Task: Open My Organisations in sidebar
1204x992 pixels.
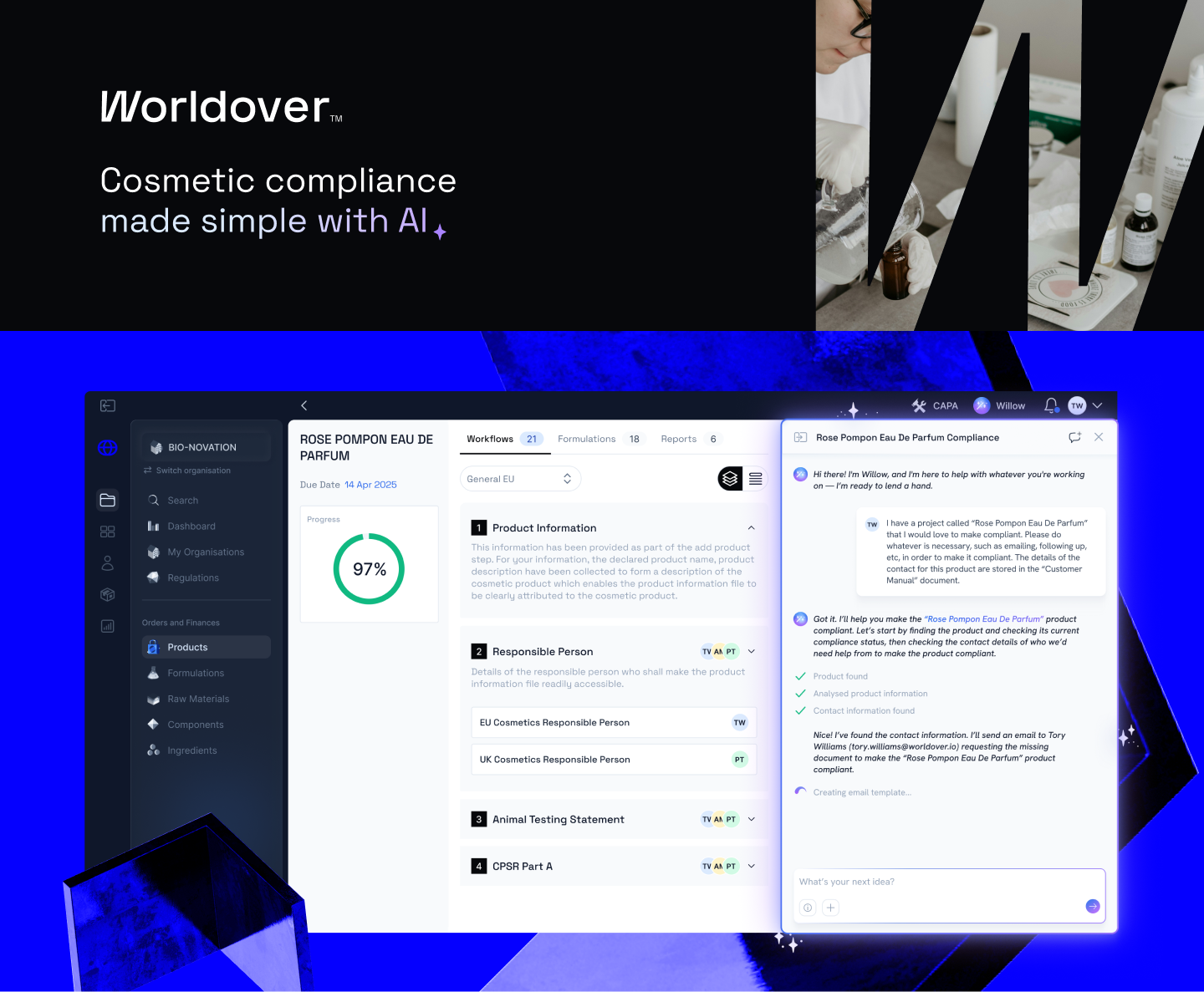Action: click(206, 552)
